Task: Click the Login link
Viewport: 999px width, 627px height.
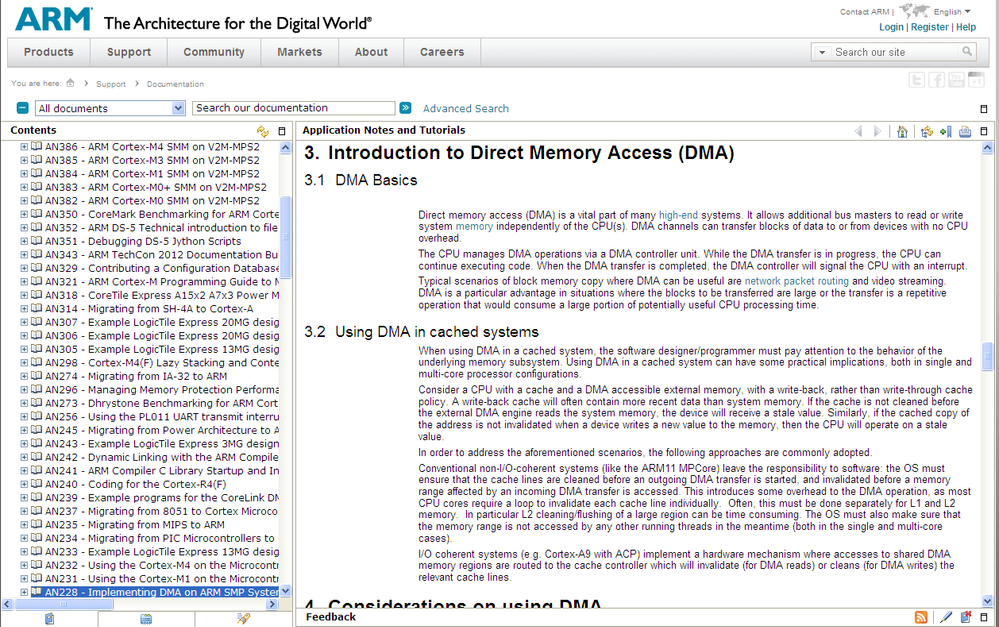Action: pos(891,27)
